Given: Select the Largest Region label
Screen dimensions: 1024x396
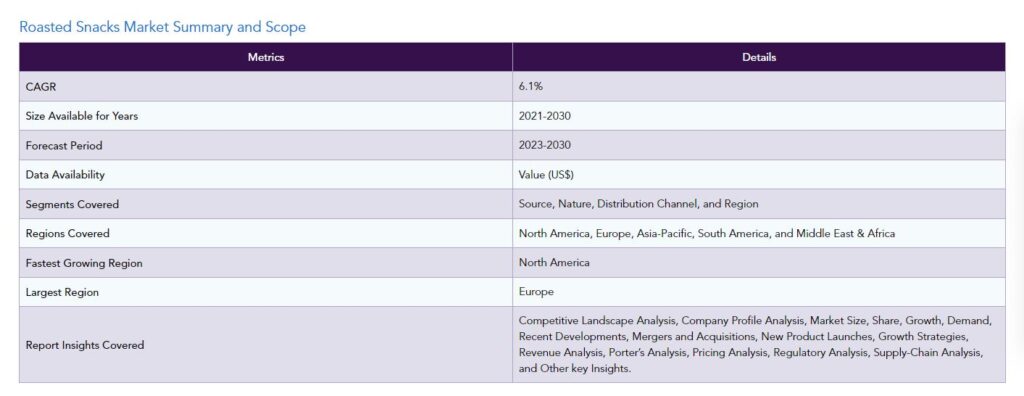Looking at the screenshot, I should 62,292.
